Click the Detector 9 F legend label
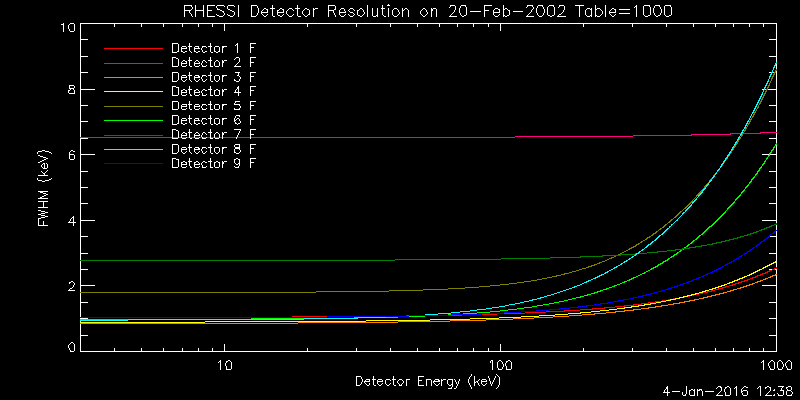800x400 pixels. click(x=213, y=162)
